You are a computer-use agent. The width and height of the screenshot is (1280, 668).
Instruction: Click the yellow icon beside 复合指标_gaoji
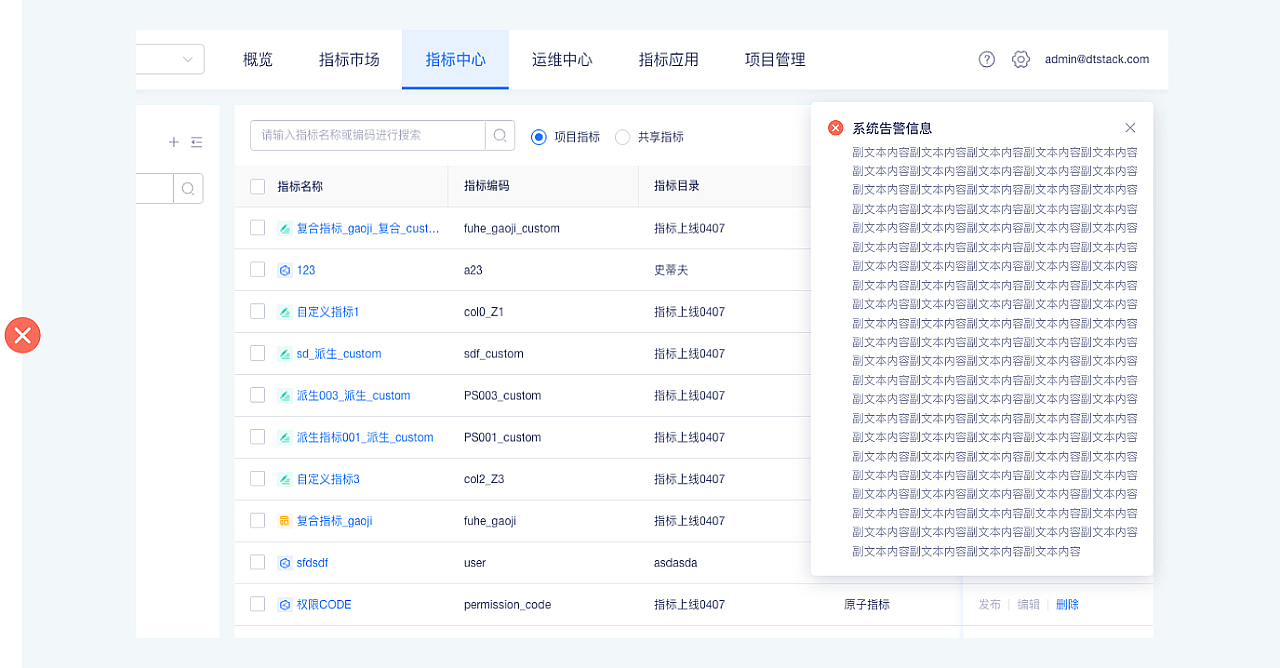[285, 521]
